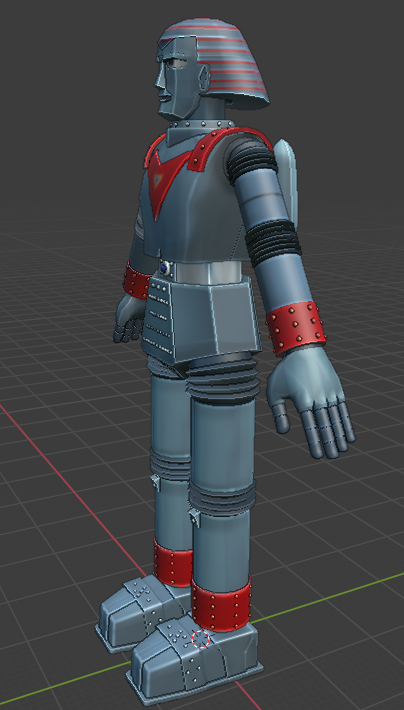Select the blue gem on the belt buckle
404x710 pixels.
click(164, 268)
